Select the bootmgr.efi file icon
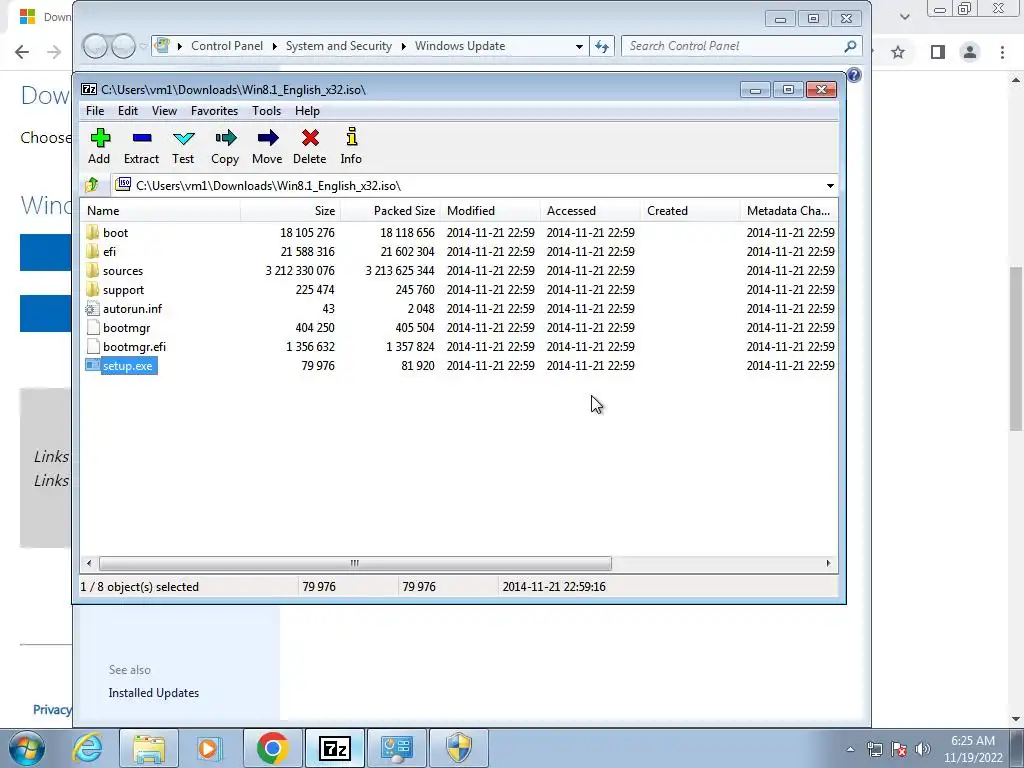 (x=92, y=346)
